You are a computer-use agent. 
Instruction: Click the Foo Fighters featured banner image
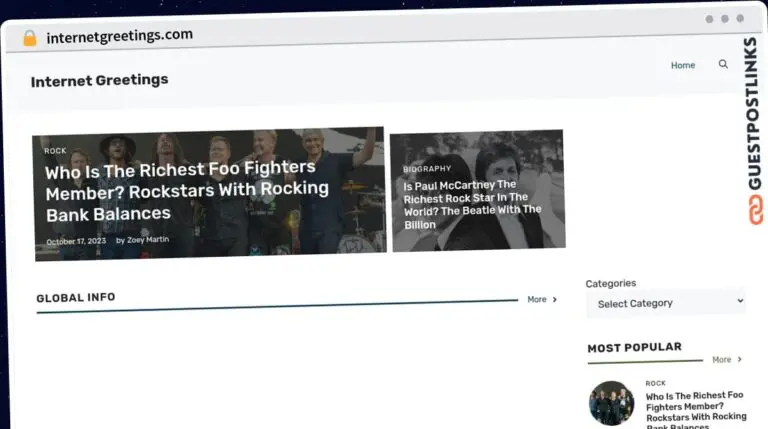tap(210, 194)
